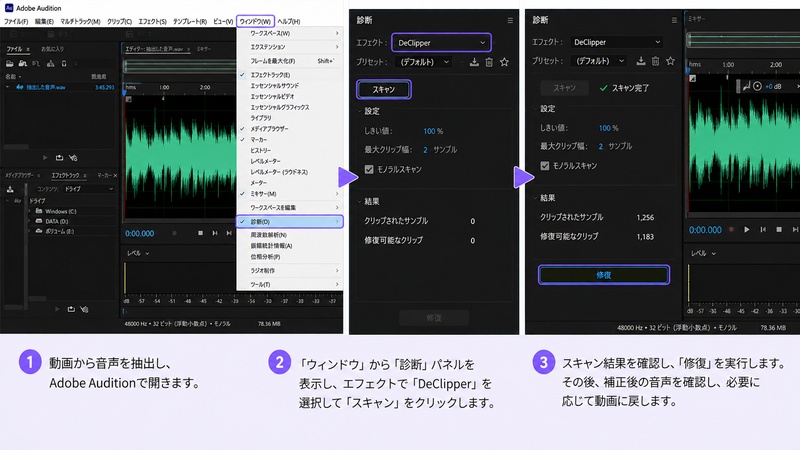Open the エフェクト(S) menu

[153, 21]
